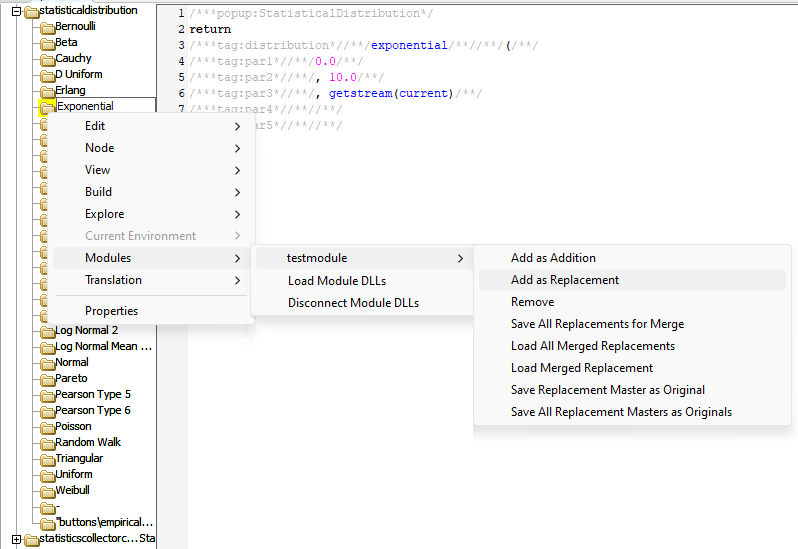Click the Bernoulli folder icon
Screen dimensions: 798x549
click(x=46, y=27)
